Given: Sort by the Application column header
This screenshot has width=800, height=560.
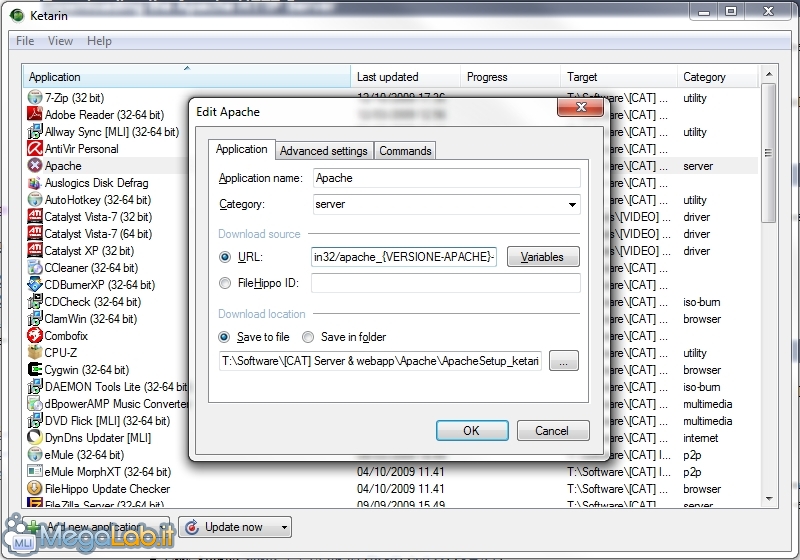Looking at the screenshot, I should (186, 77).
